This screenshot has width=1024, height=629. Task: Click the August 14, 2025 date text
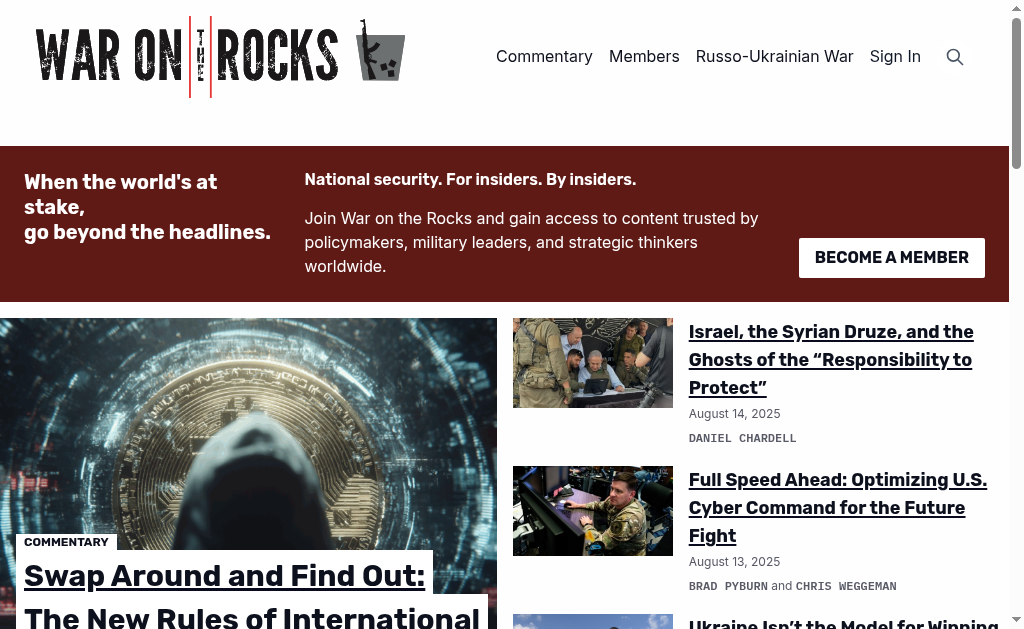click(x=734, y=414)
